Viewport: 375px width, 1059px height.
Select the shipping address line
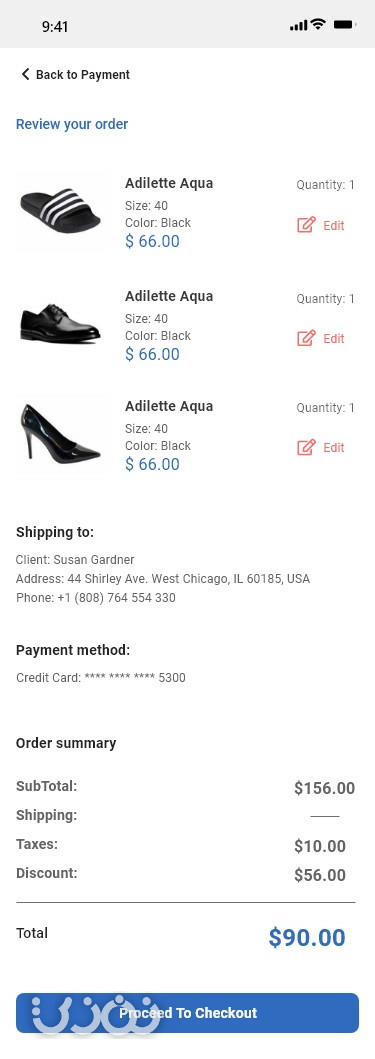pyautogui.click(x=163, y=579)
